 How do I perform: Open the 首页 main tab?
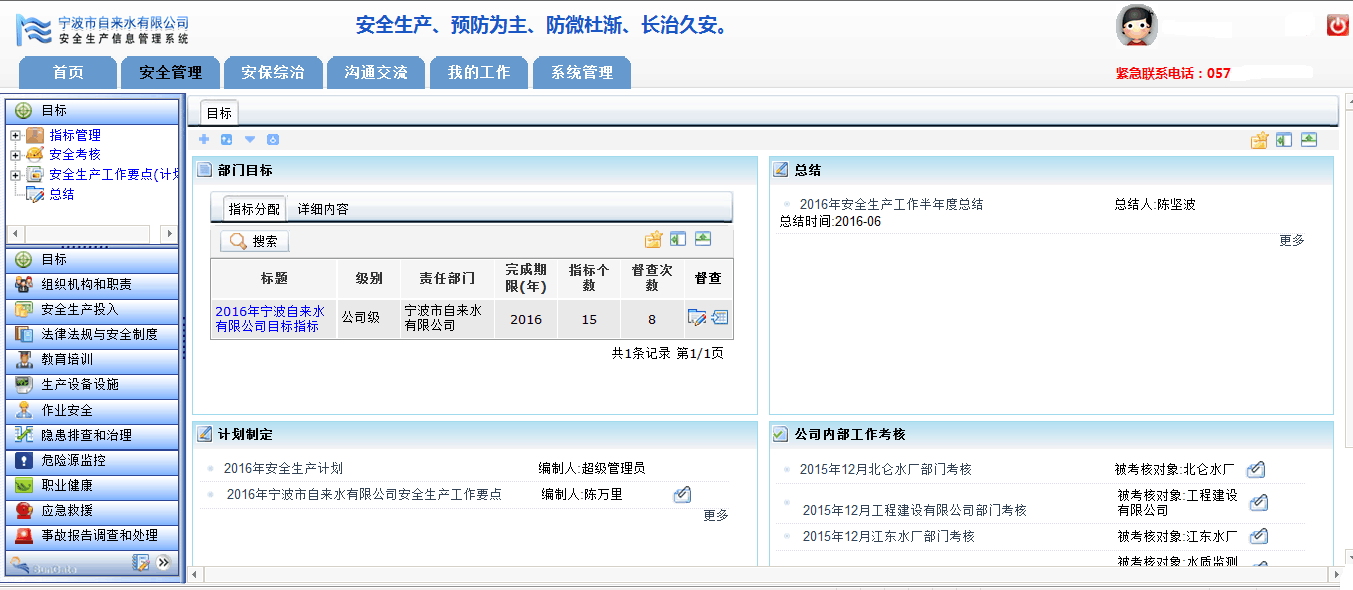[x=68, y=73]
